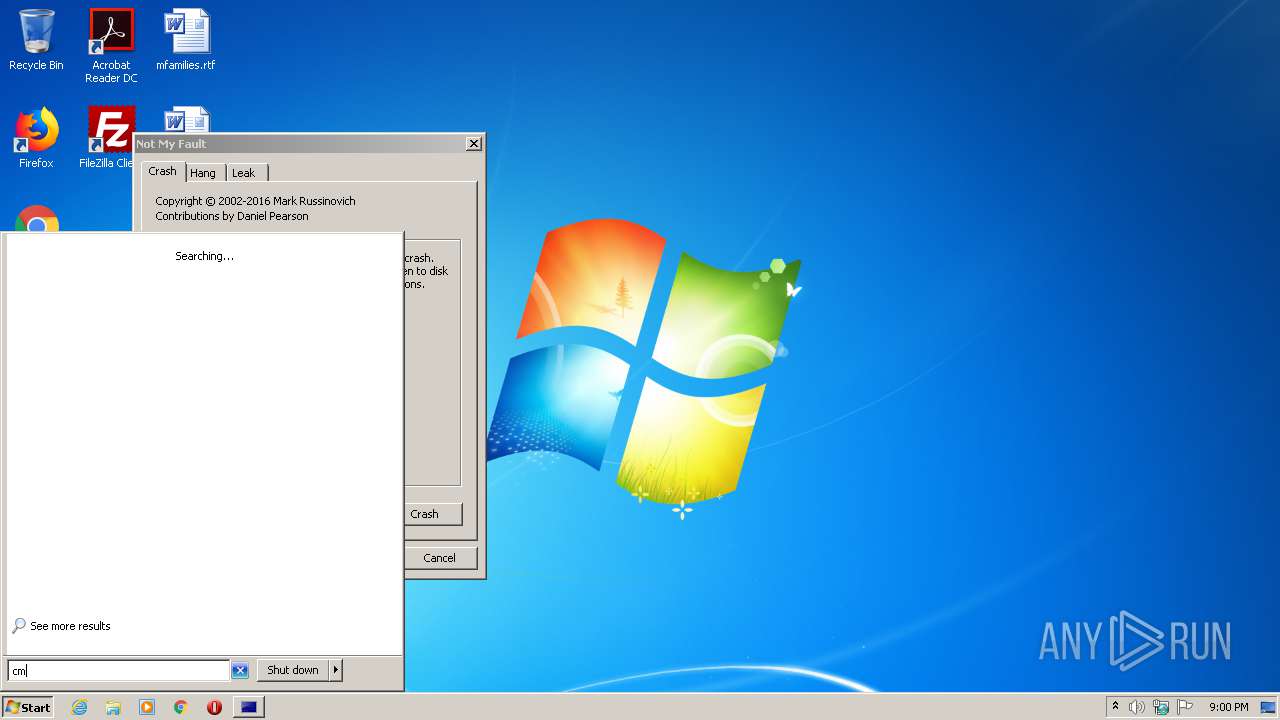1280x720 pixels.
Task: Show hidden tray icons
Action: pyautogui.click(x=1115, y=707)
